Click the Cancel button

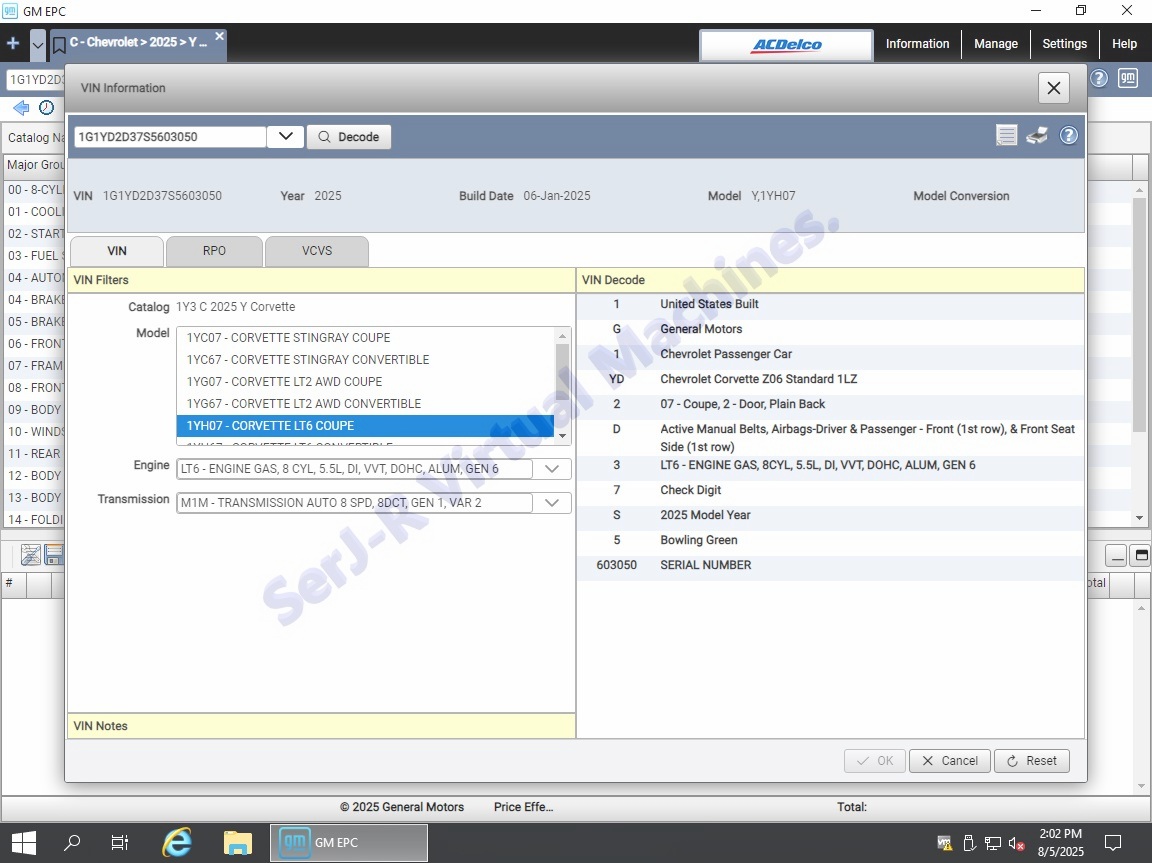(x=950, y=761)
